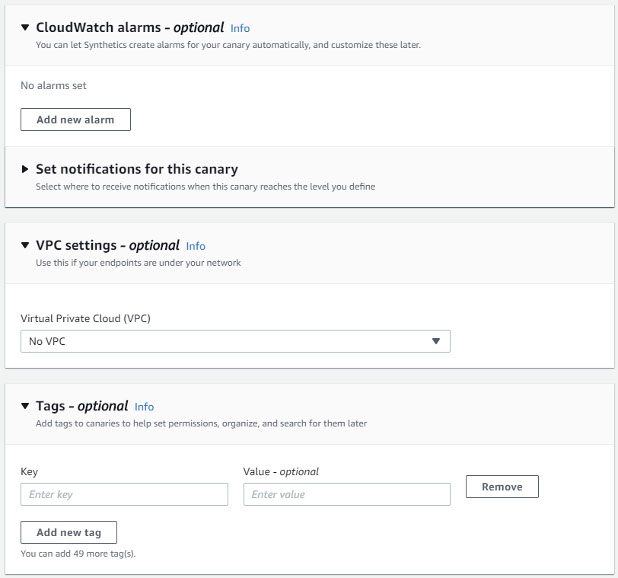Click the VPC settings heading text
Image resolution: width=618 pixels, height=578 pixels.
[107, 245]
